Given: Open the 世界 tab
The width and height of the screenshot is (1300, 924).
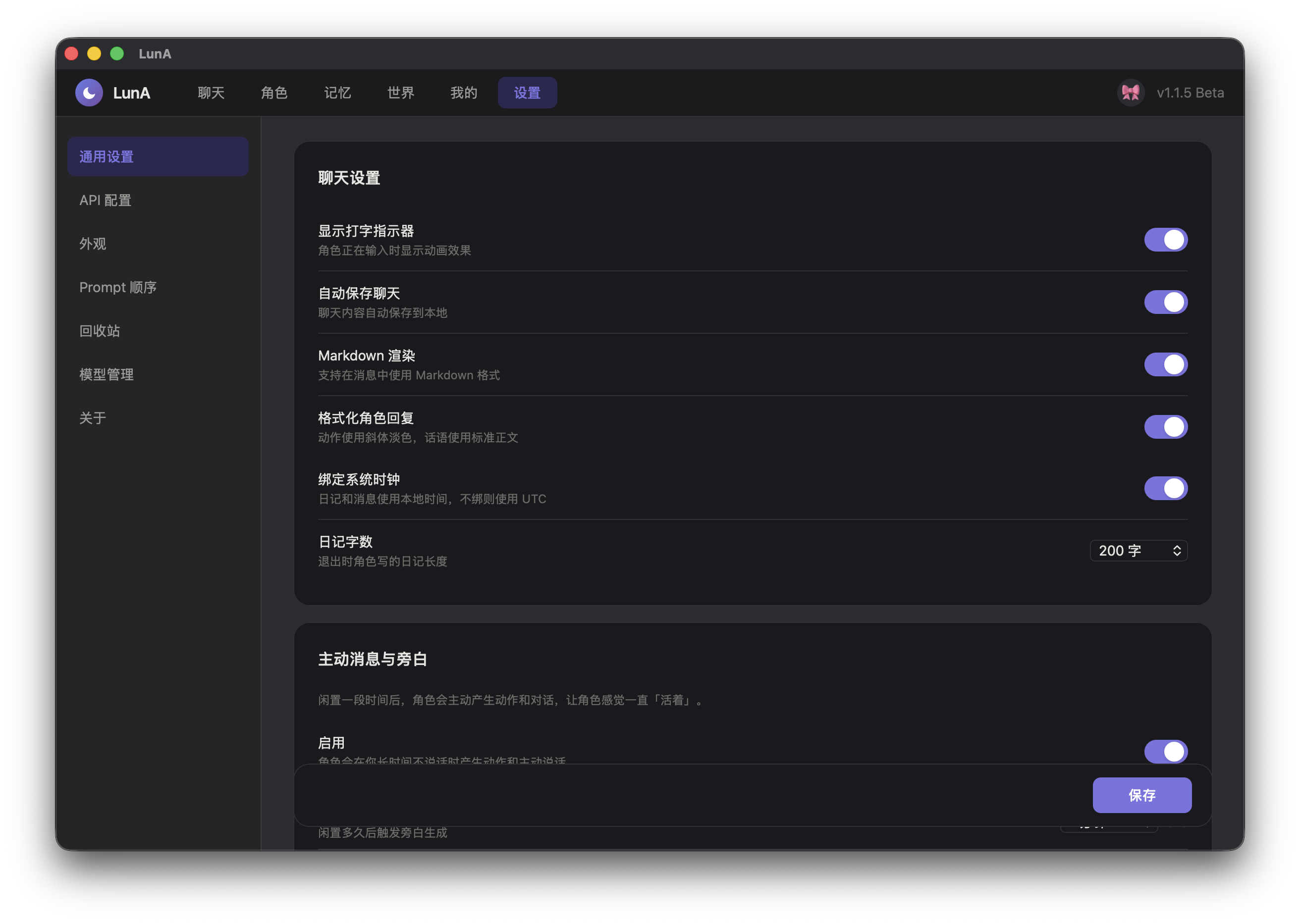Looking at the screenshot, I should coord(401,93).
